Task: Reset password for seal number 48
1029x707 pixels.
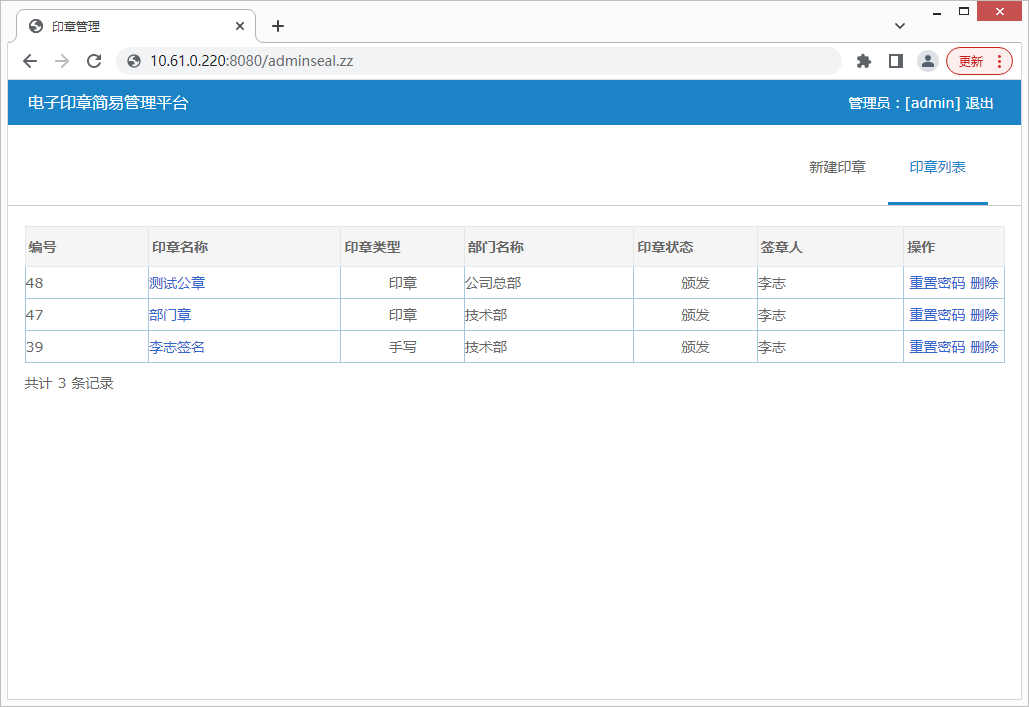Action: (x=937, y=283)
